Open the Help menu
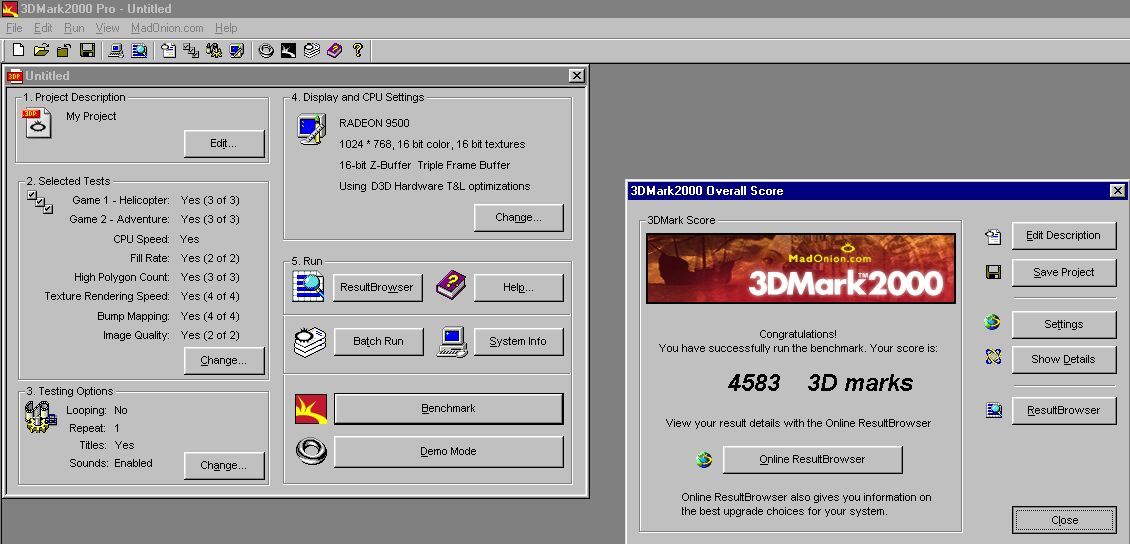This screenshot has height=544, width=1130. click(226, 28)
